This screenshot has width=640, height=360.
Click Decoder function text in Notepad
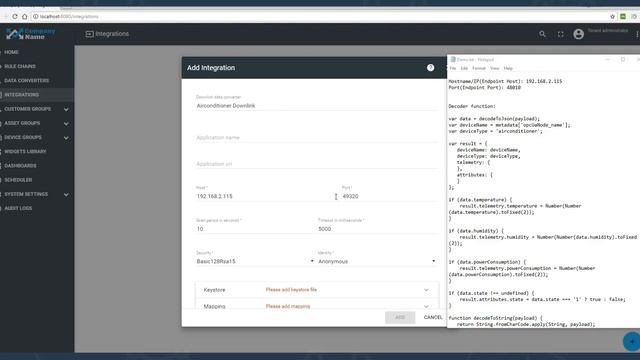(x=472, y=106)
